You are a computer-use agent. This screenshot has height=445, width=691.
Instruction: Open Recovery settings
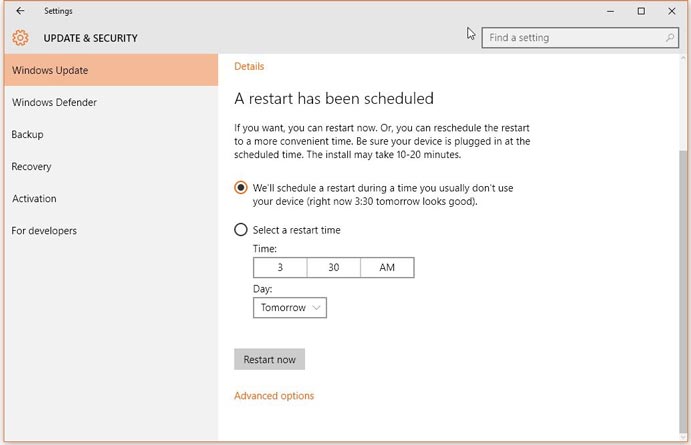pyautogui.click(x=111, y=167)
